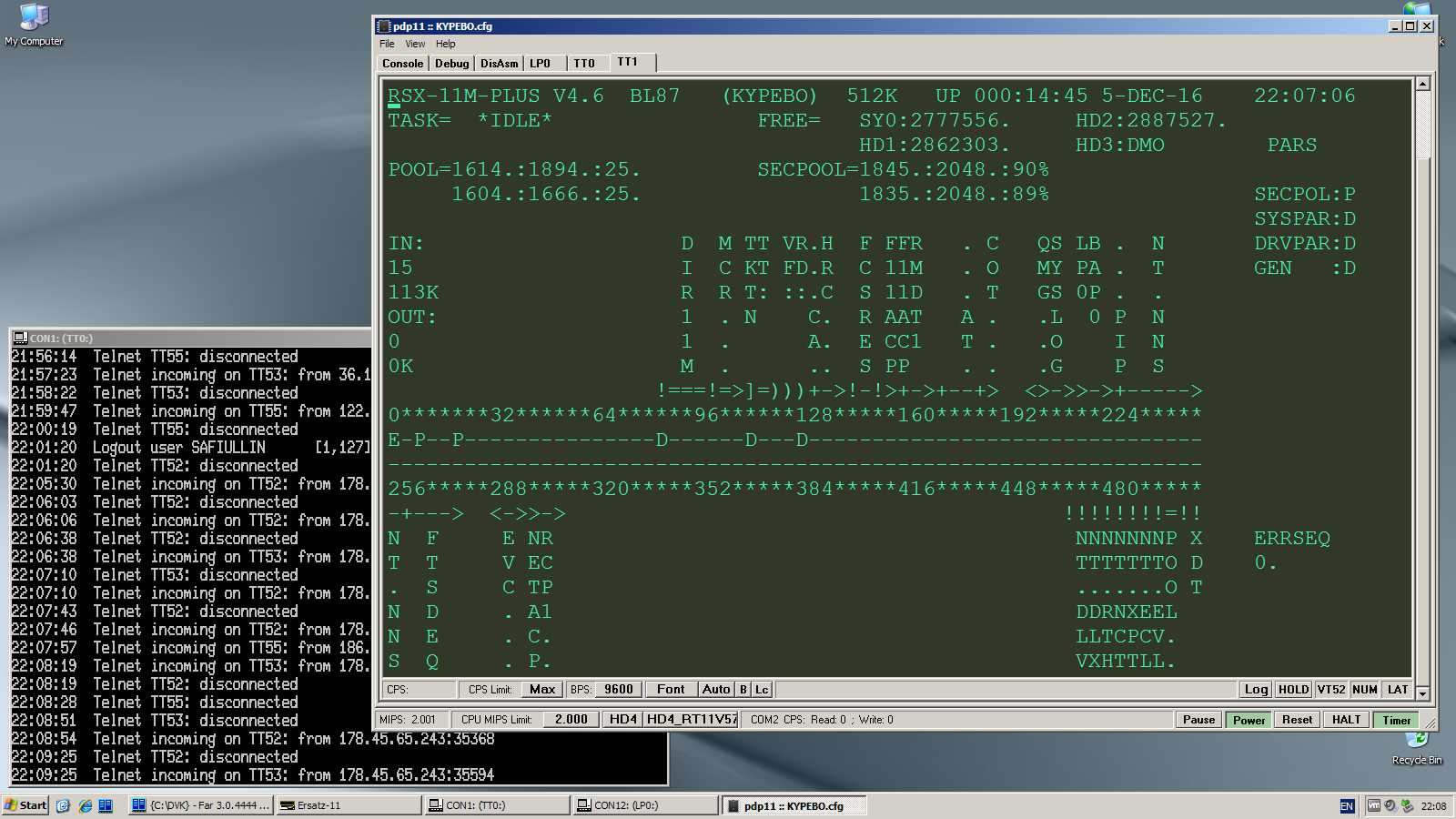Image resolution: width=1456 pixels, height=819 pixels.
Task: Switch to the DisAsm tab
Action: tap(499, 64)
